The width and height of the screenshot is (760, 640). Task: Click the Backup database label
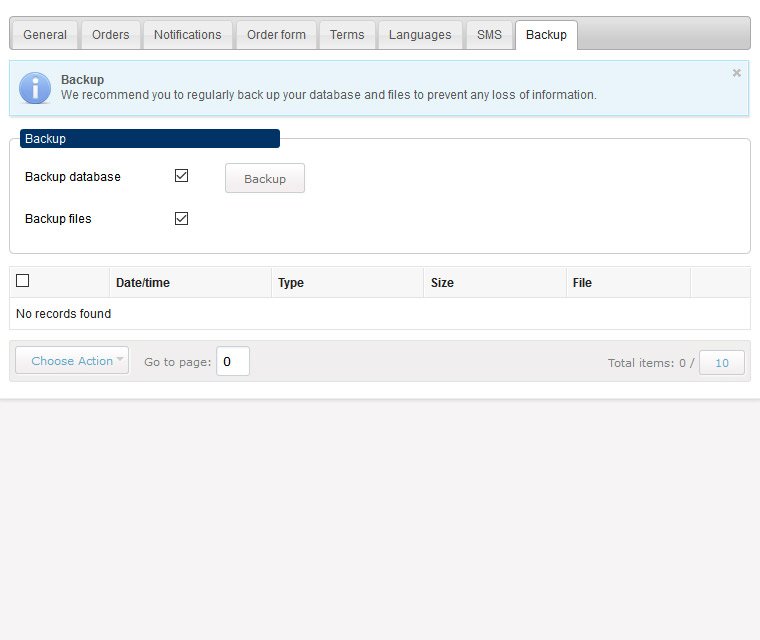click(x=73, y=176)
